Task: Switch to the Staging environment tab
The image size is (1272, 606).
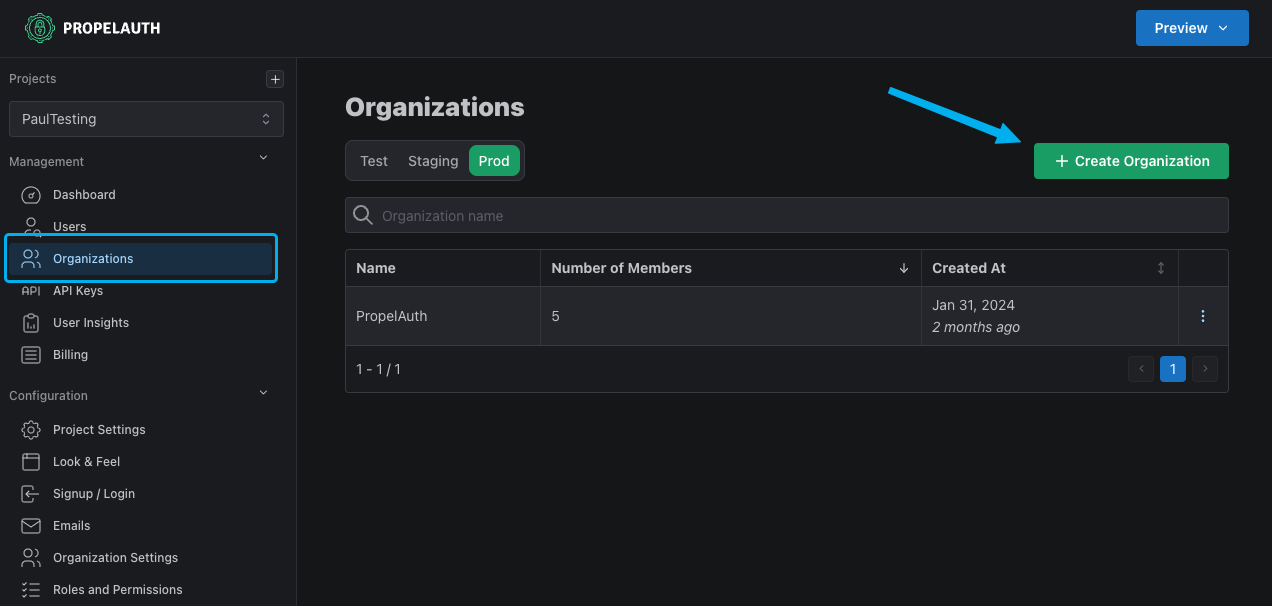Action: tap(433, 161)
